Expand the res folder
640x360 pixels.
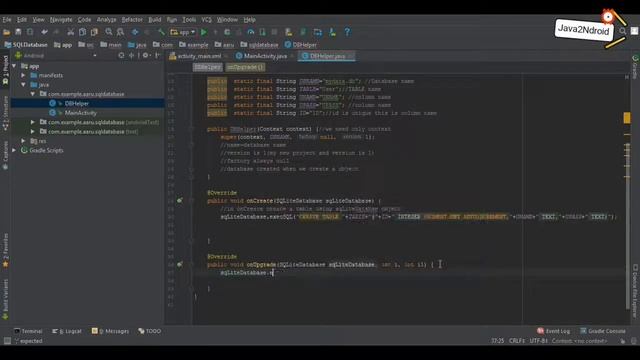click(x=23, y=141)
